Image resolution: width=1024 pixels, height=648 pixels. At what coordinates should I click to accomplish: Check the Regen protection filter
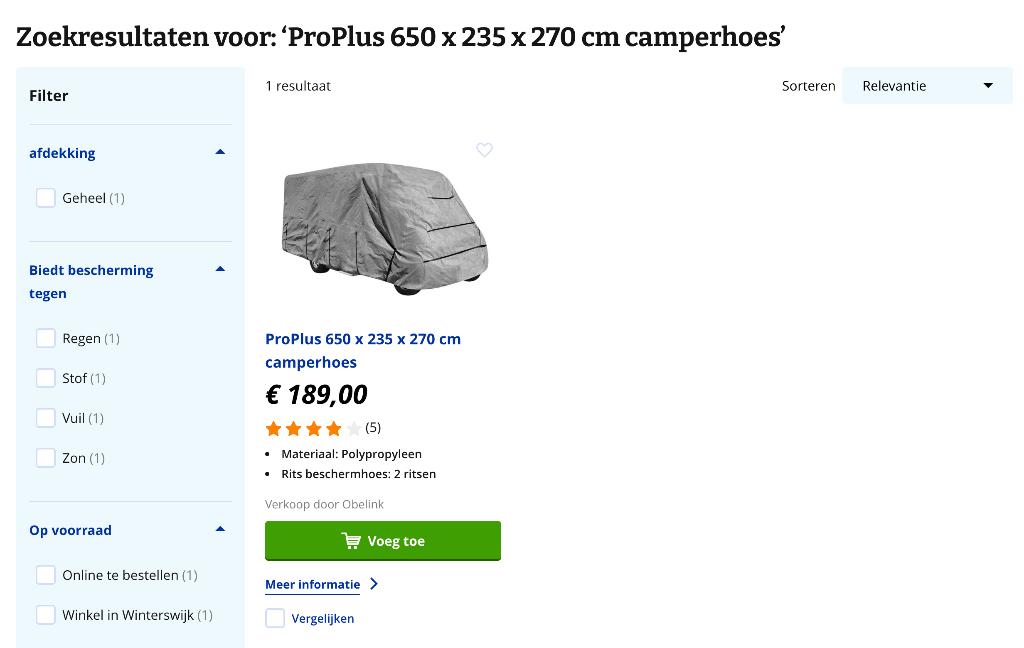tap(46, 338)
